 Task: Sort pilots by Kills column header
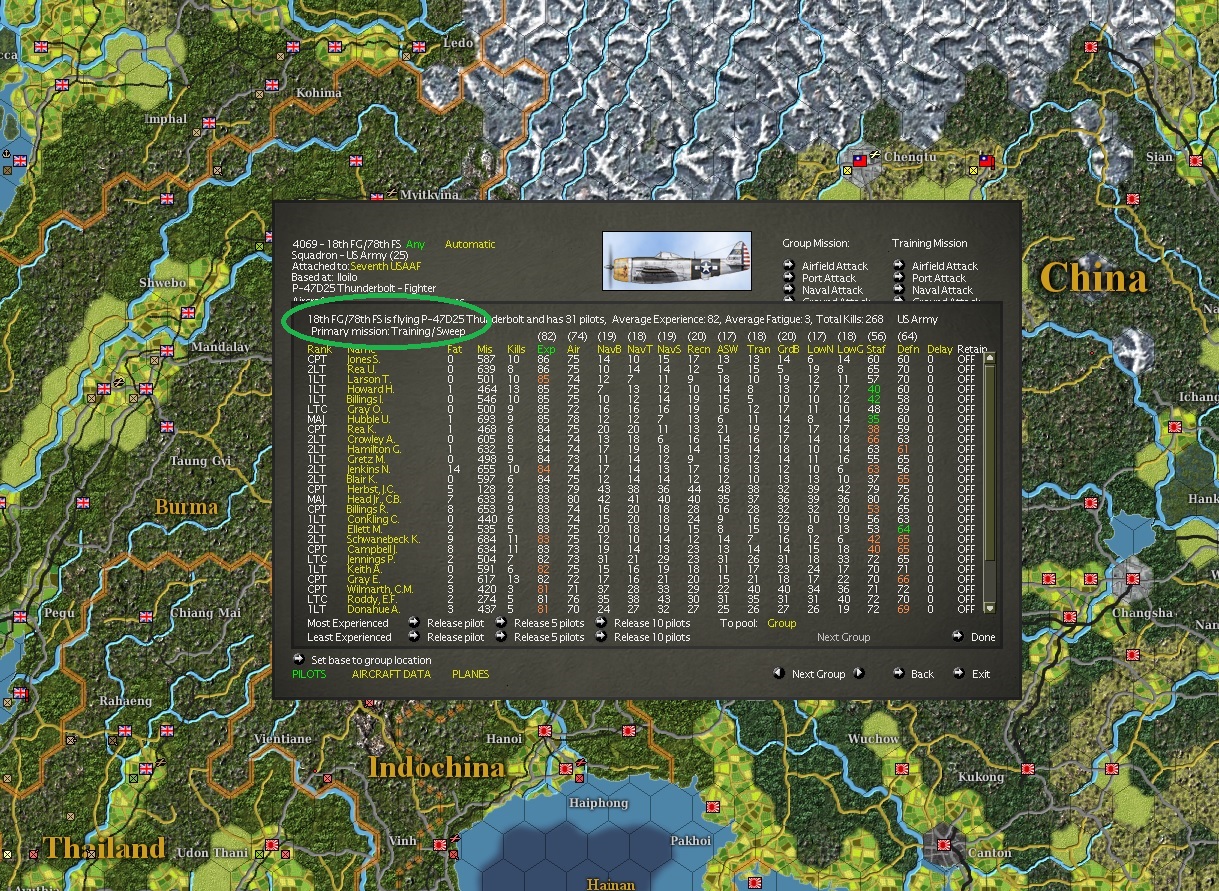[x=516, y=349]
